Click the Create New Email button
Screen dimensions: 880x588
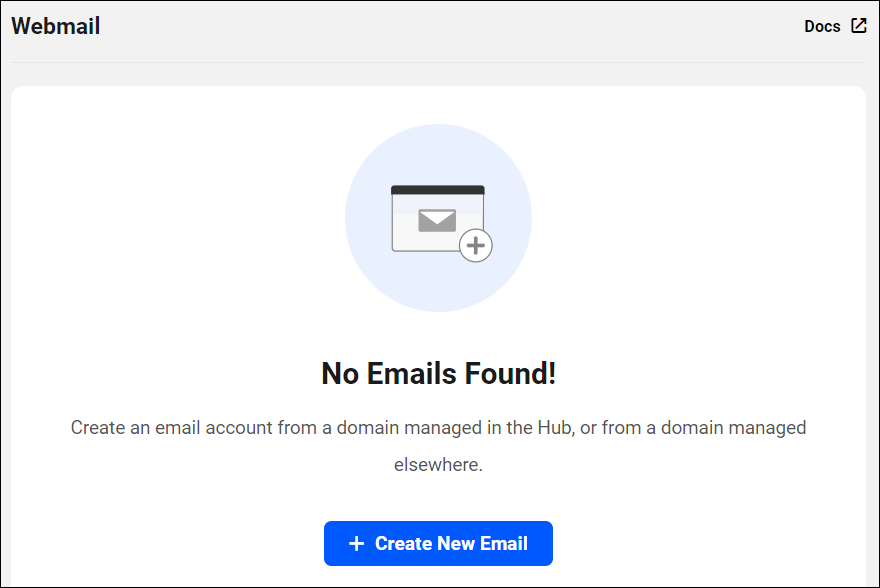[438, 543]
